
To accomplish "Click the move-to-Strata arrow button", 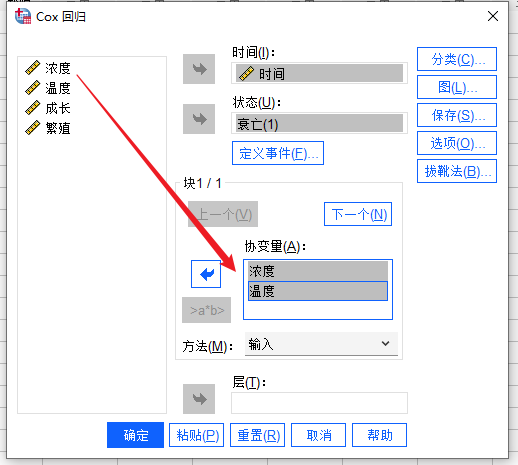I will [x=199, y=399].
